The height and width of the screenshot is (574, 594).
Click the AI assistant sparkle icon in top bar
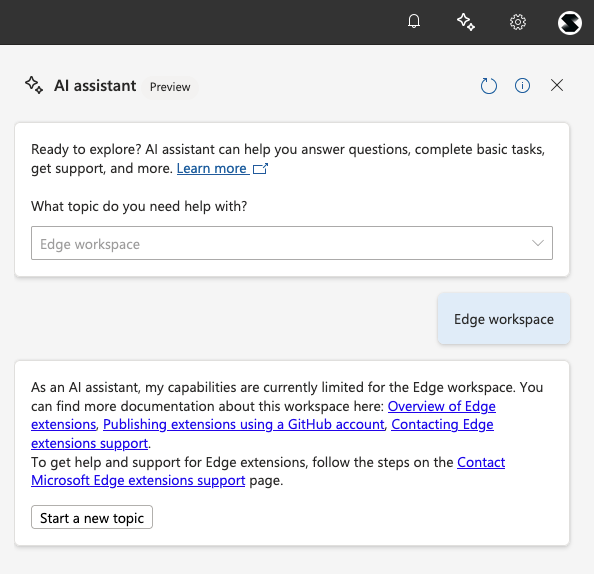466,22
